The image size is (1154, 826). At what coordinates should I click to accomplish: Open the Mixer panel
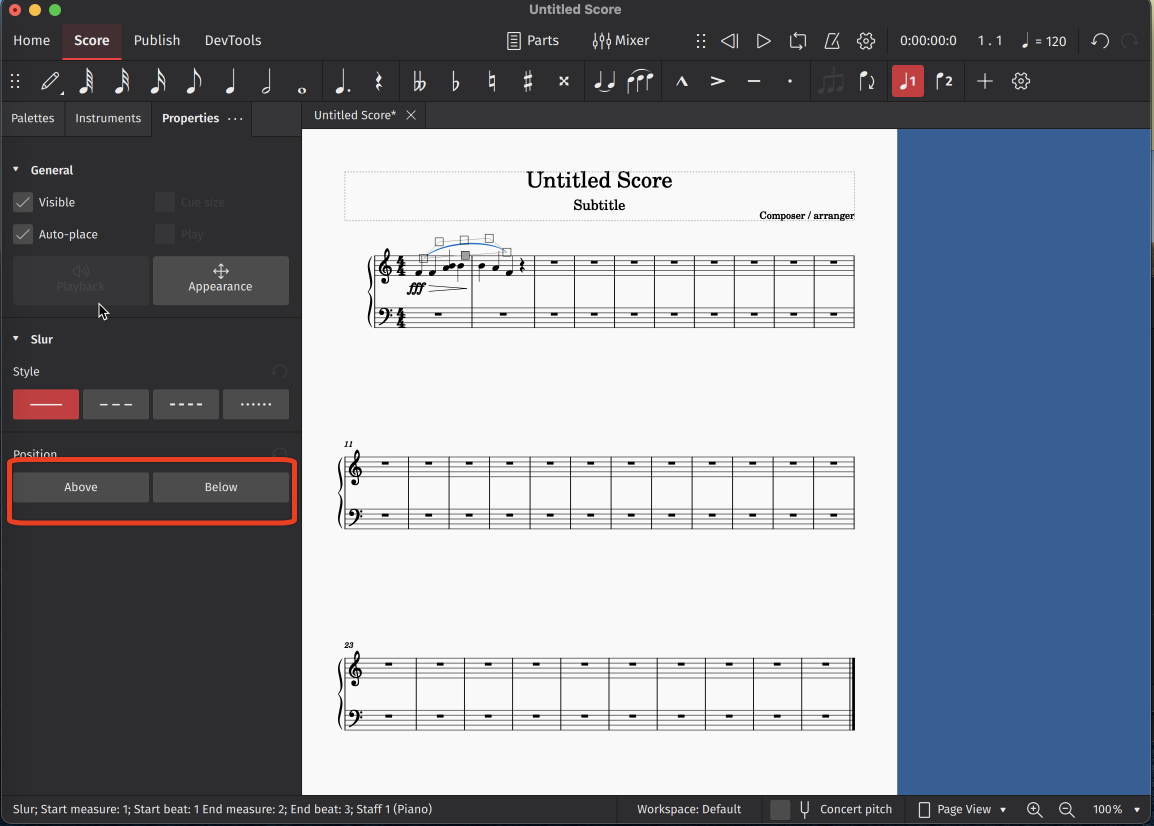[620, 41]
